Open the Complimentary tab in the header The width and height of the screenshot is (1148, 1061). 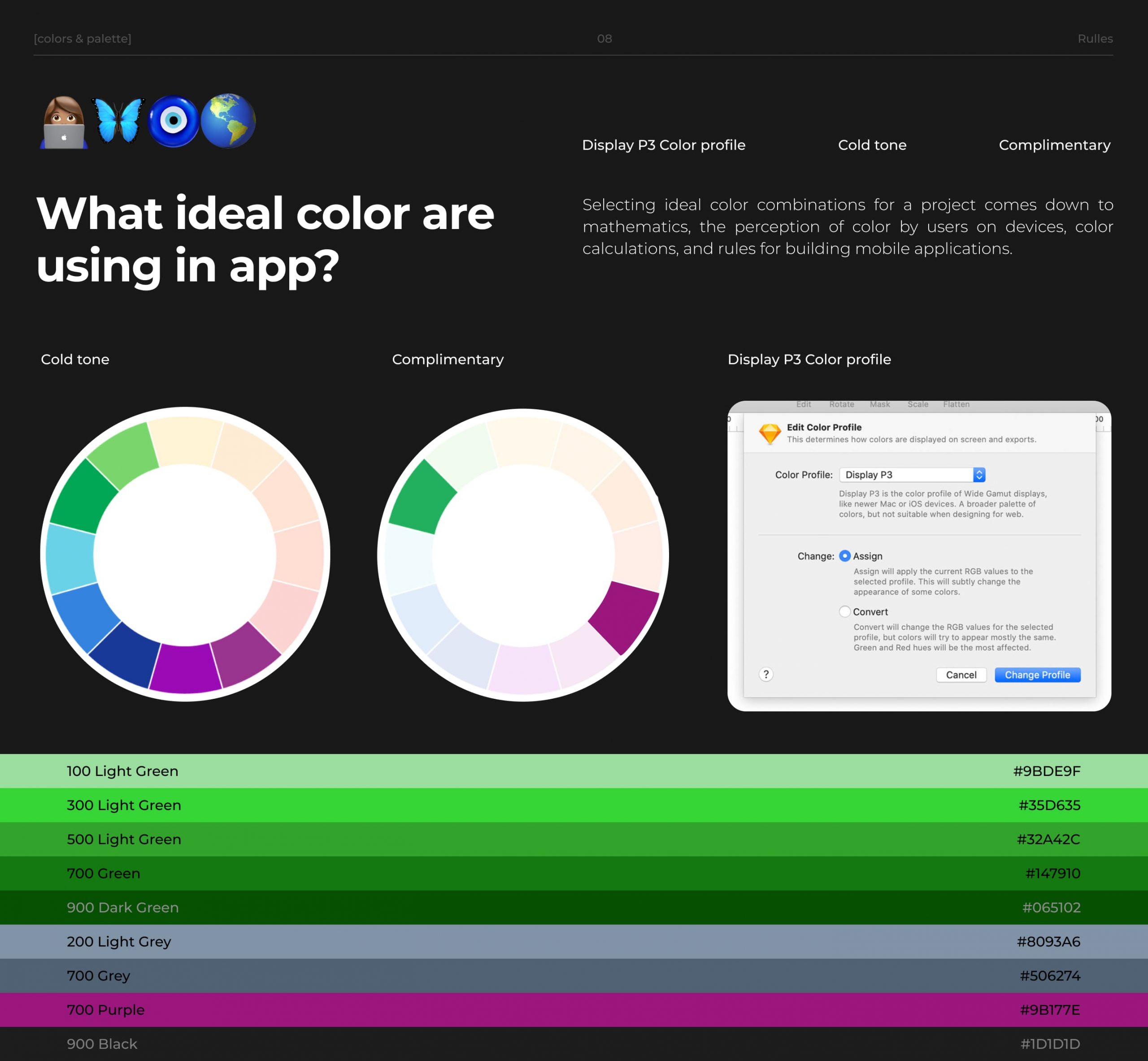point(1054,145)
